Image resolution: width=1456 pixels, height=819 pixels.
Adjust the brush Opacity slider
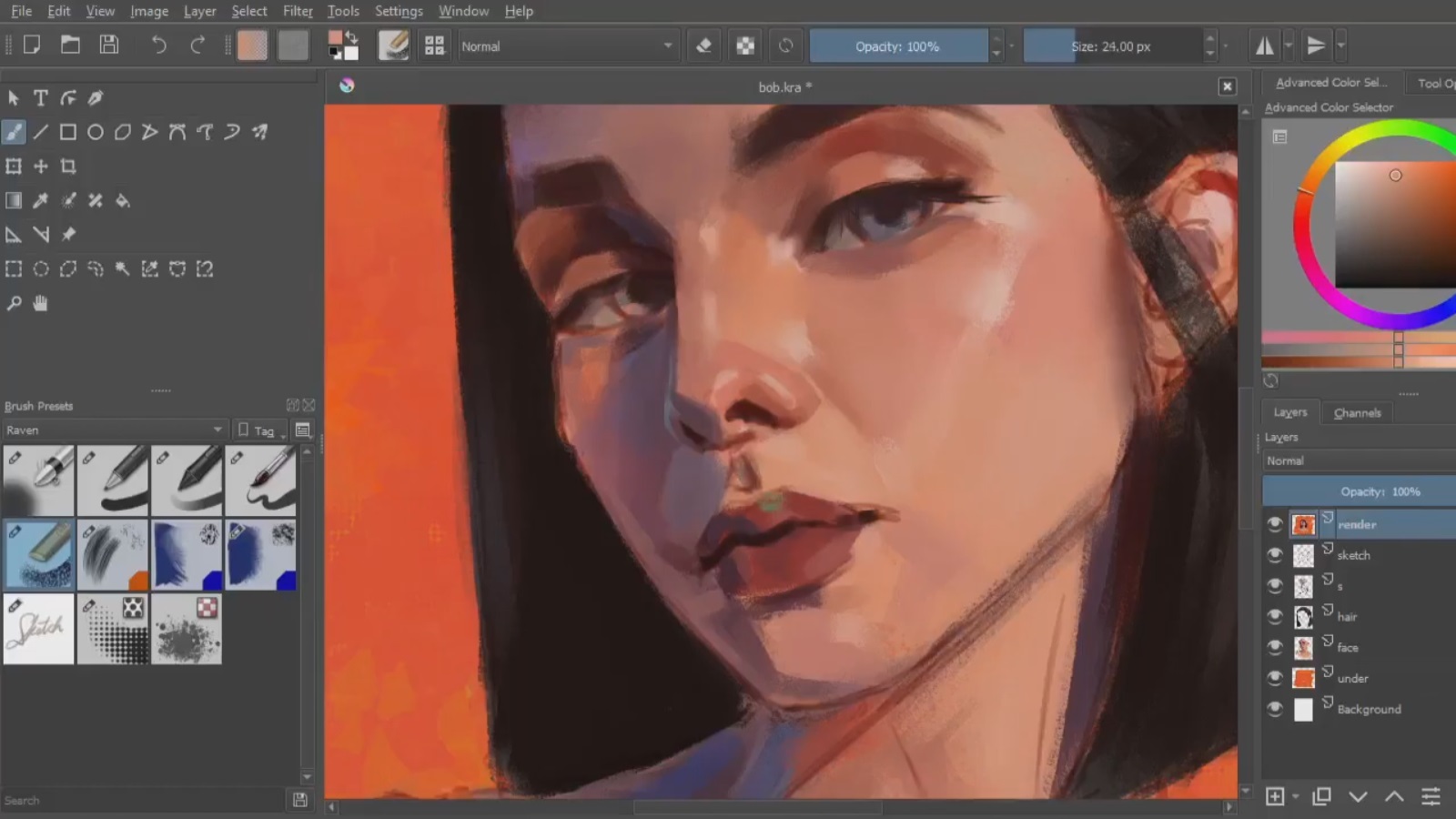tap(898, 46)
